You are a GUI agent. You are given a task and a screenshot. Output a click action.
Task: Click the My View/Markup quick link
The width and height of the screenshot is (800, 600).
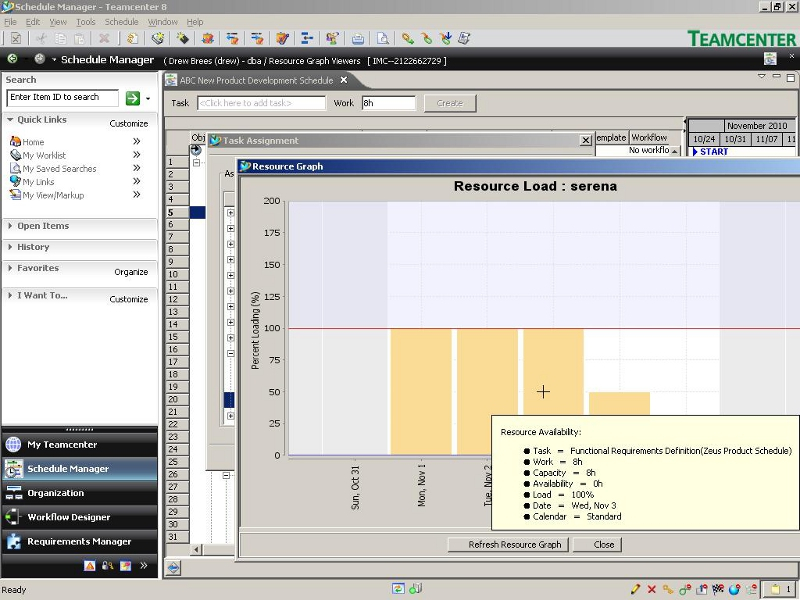53,195
